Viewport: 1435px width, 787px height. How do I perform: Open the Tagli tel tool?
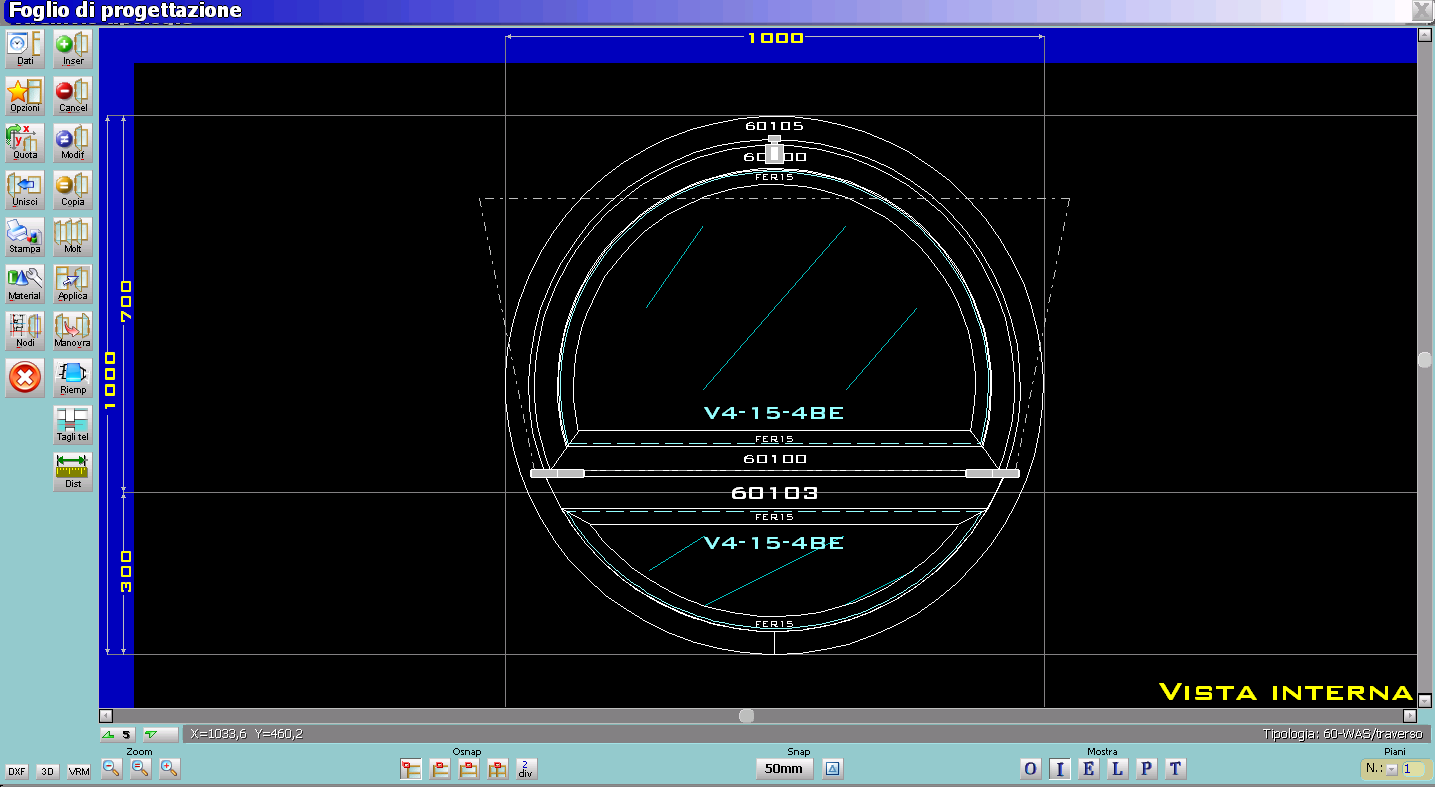pos(73,425)
